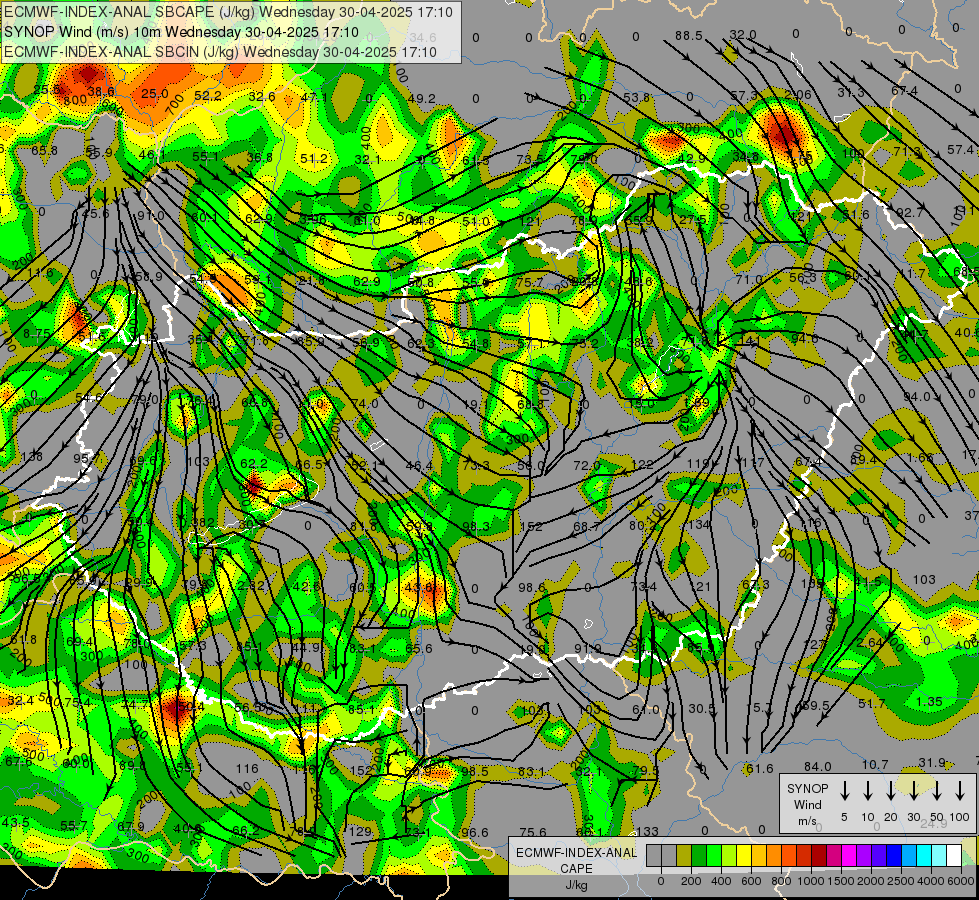Click the map value 141

[x=749, y=341]
